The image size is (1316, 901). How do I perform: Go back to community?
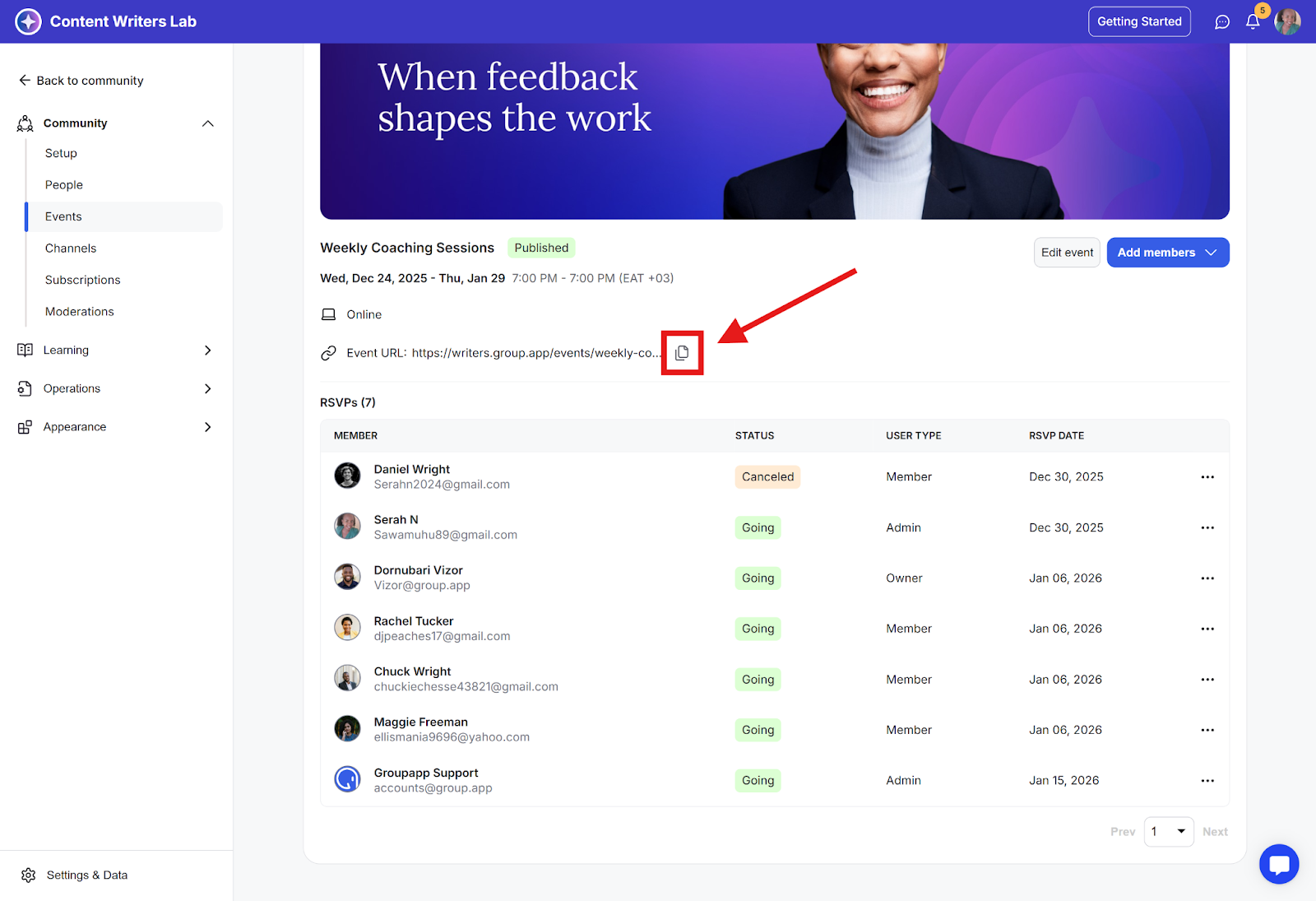81,81
